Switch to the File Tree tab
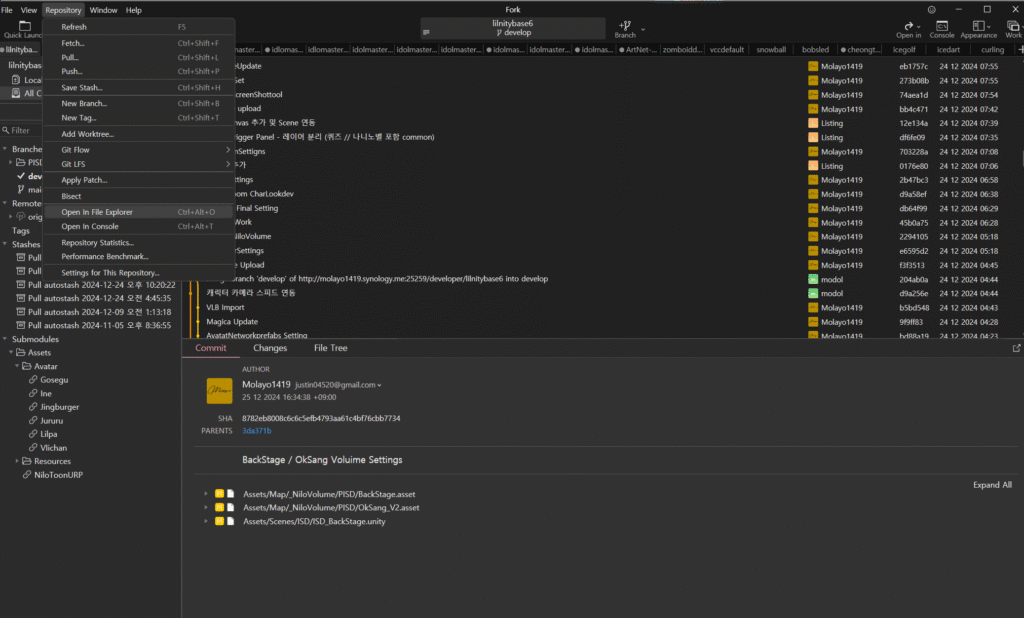This screenshot has height=618, width=1024. coord(330,348)
